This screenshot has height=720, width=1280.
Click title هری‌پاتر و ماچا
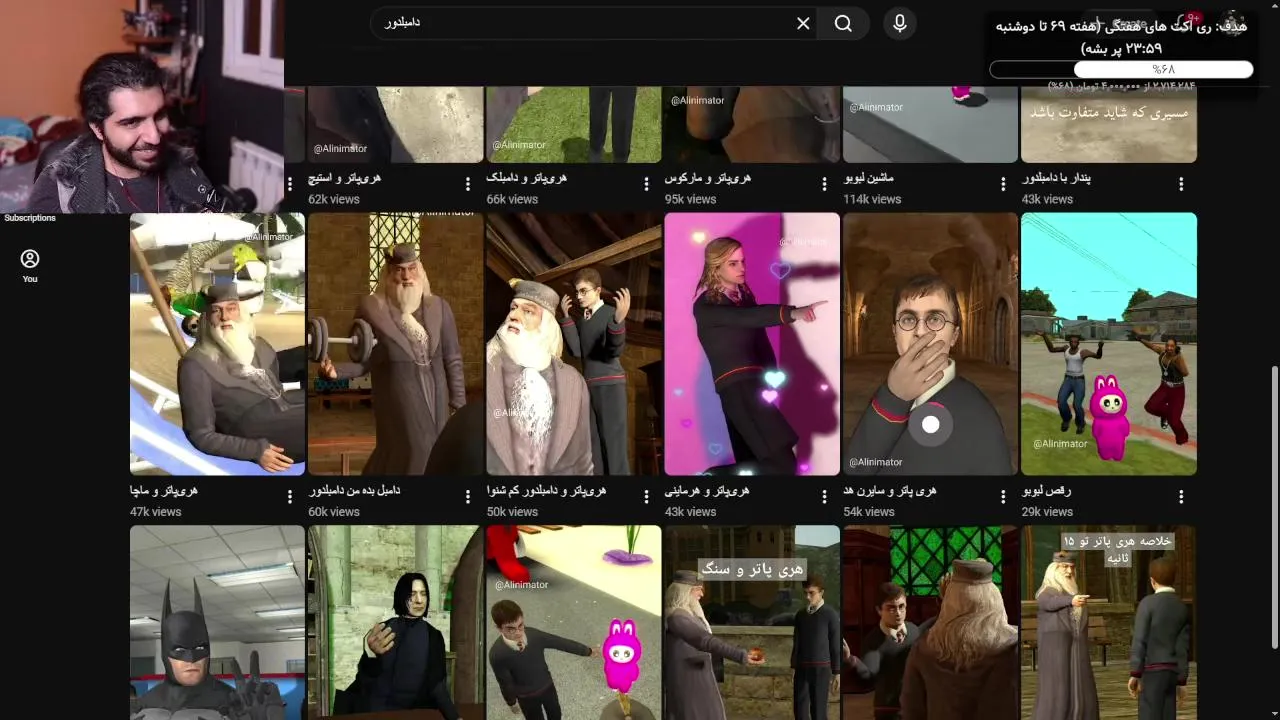click(163, 491)
